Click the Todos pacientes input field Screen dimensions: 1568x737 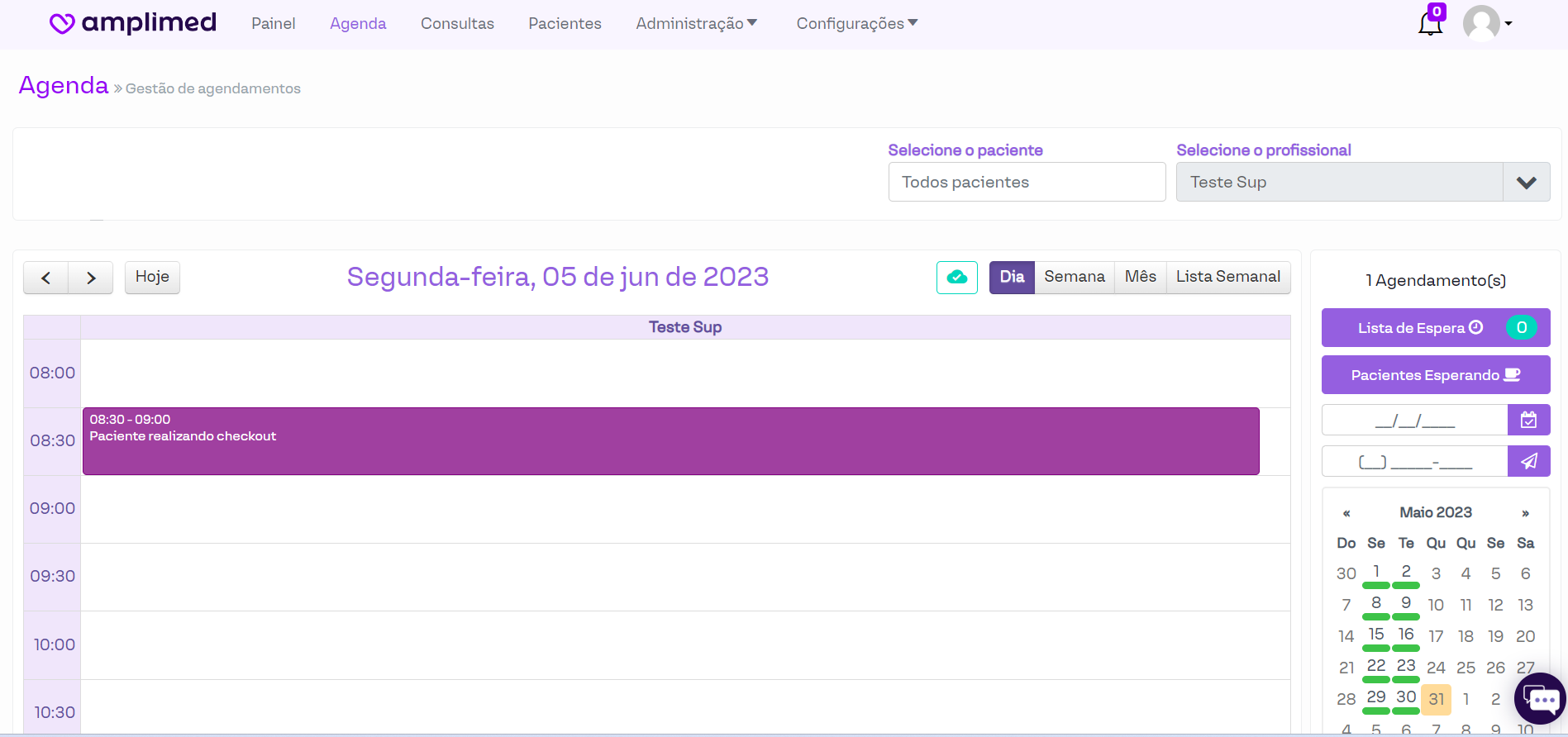pyautogui.click(x=1026, y=183)
